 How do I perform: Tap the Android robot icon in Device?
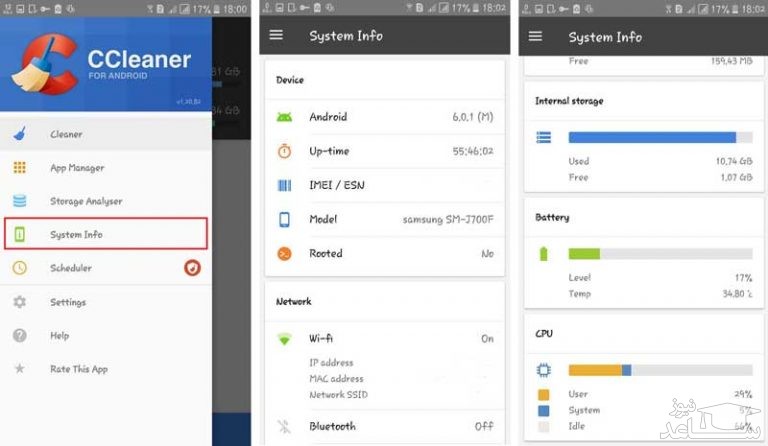point(284,117)
